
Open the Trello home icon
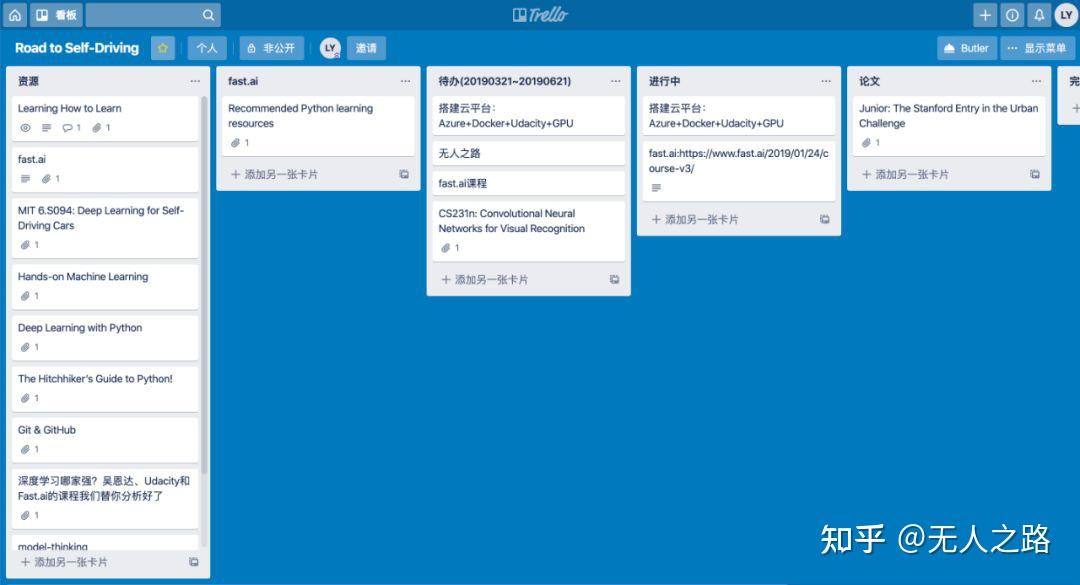14,14
